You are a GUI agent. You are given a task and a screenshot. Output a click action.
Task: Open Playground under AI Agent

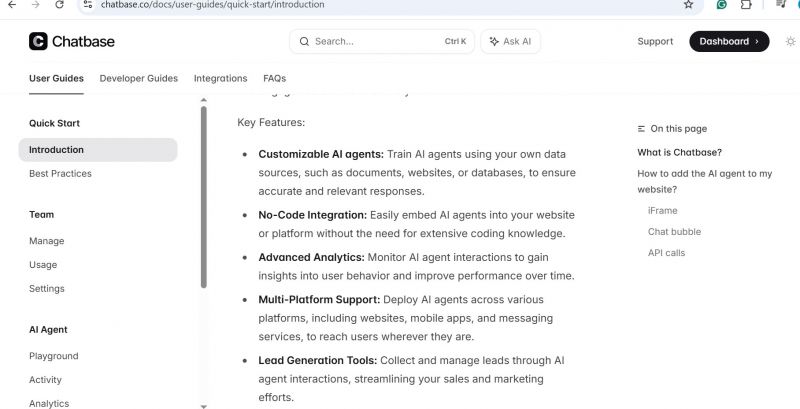click(x=54, y=356)
